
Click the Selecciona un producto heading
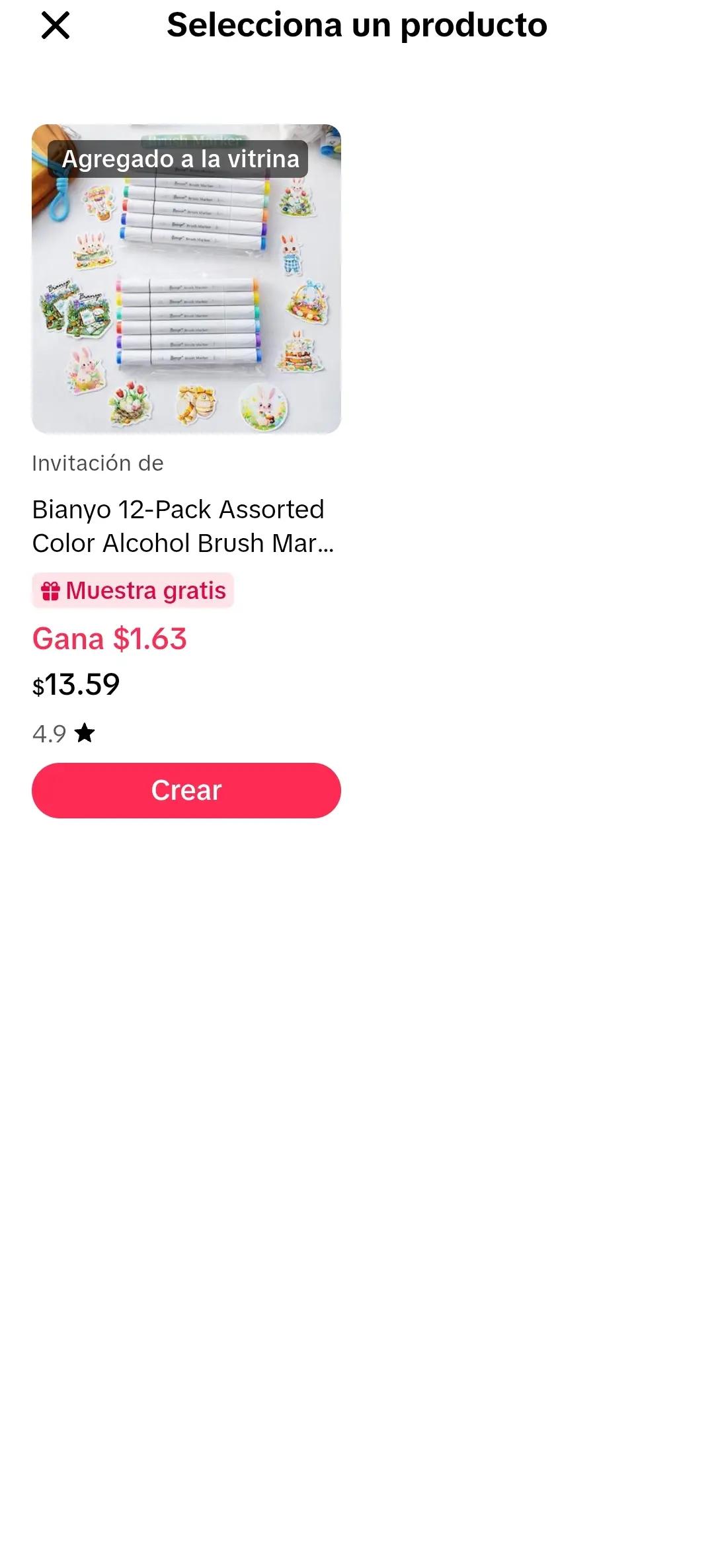(357, 25)
